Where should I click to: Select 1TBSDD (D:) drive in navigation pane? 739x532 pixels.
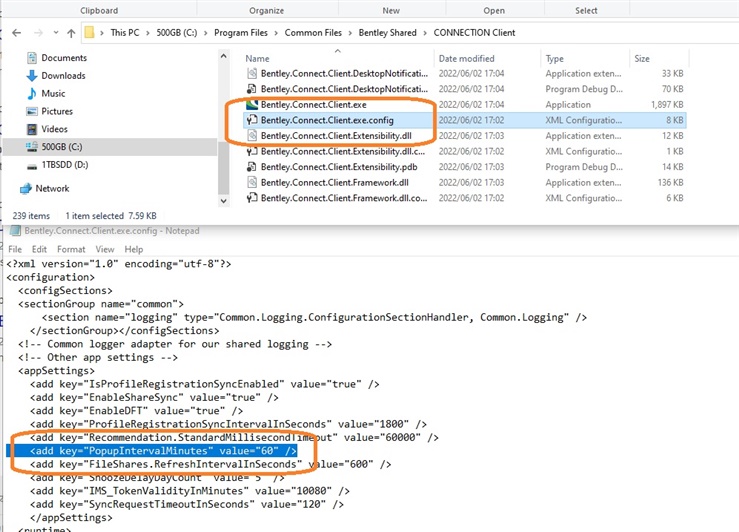pyautogui.click(x=65, y=164)
